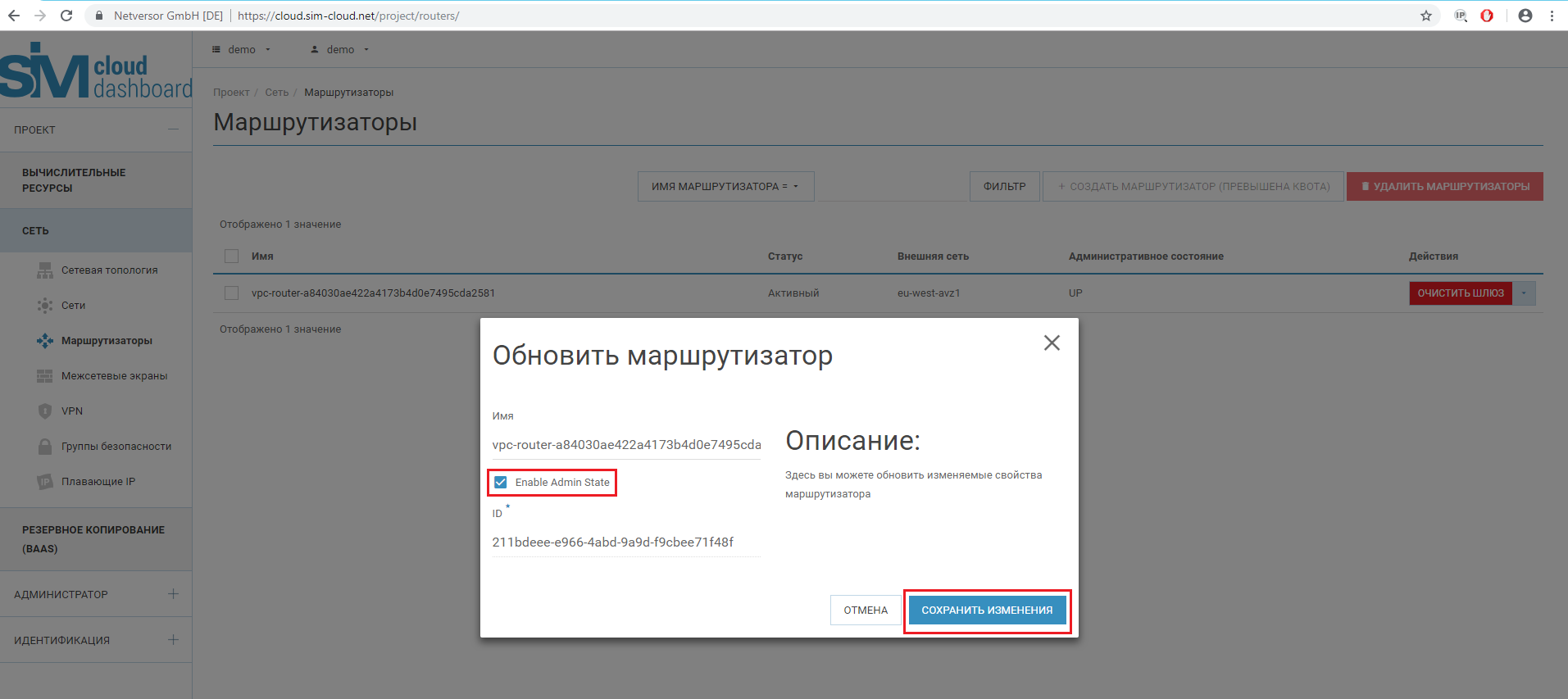Click the router Name input field

click(626, 445)
